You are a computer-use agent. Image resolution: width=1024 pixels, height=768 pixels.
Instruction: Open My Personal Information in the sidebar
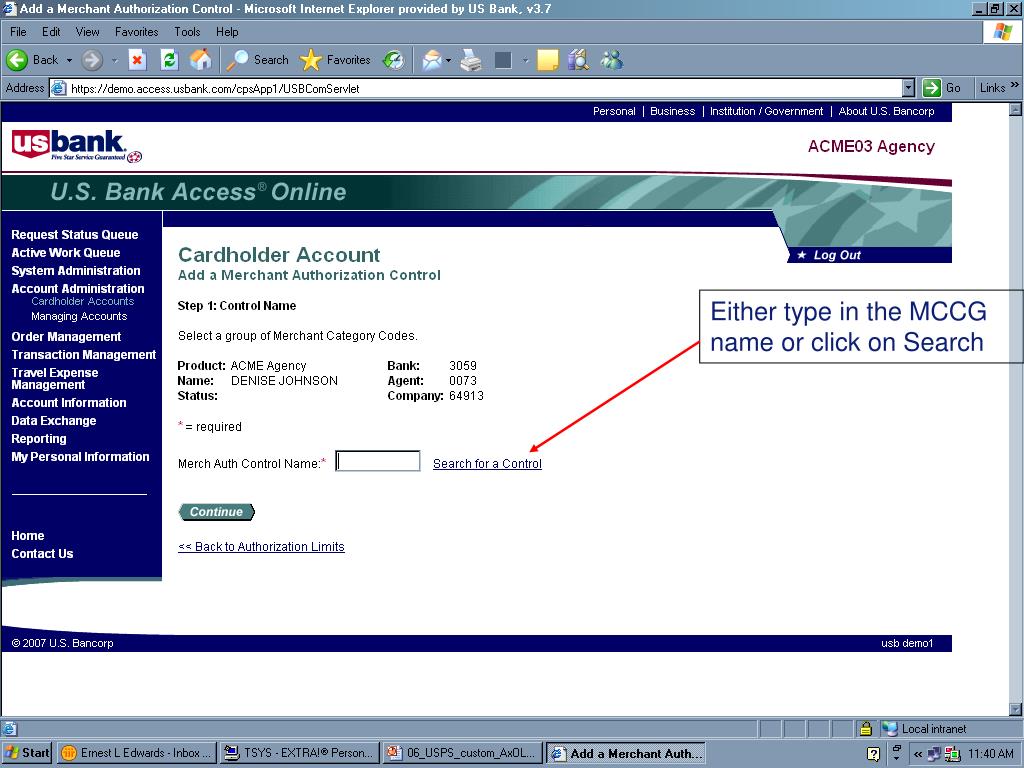click(x=80, y=457)
